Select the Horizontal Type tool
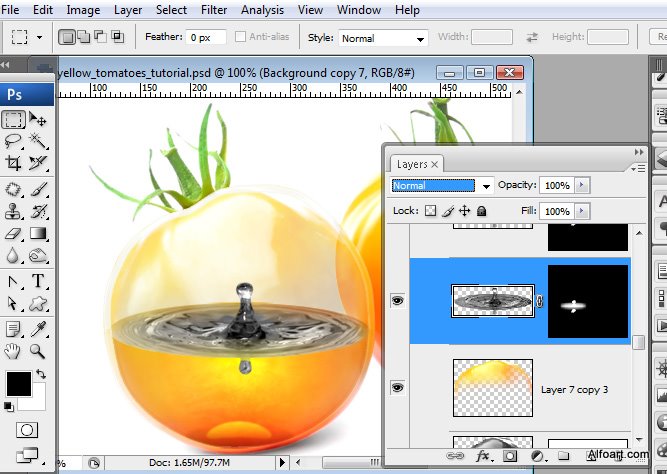Screen dimensions: 667x474 pyautogui.click(x=38, y=281)
